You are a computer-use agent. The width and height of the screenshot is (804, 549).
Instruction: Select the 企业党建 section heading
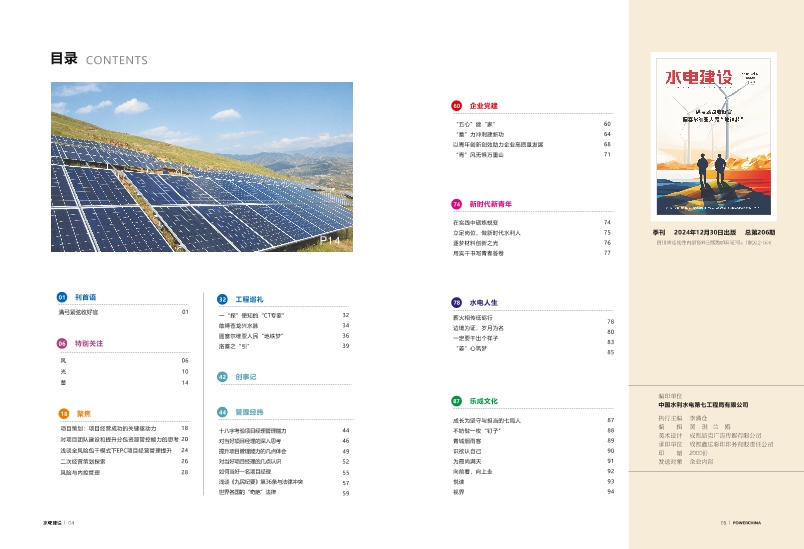(x=484, y=106)
